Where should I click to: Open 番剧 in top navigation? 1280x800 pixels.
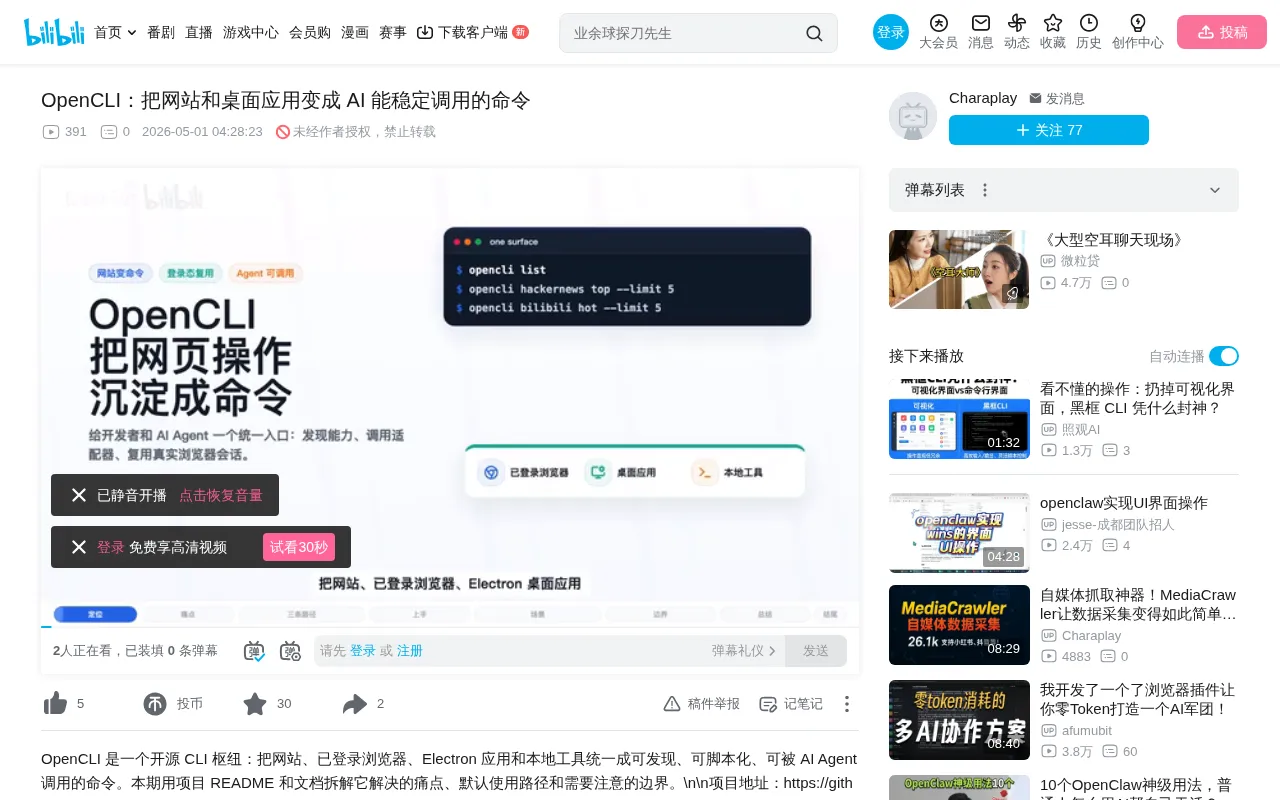[161, 32]
